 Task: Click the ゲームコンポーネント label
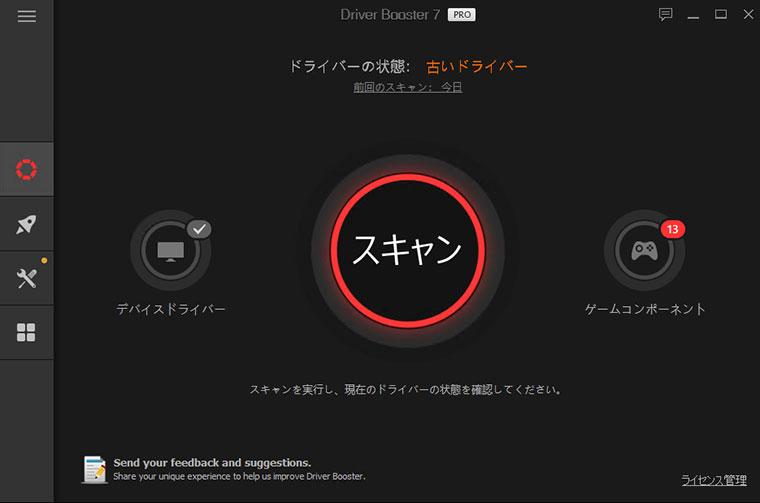(x=645, y=309)
